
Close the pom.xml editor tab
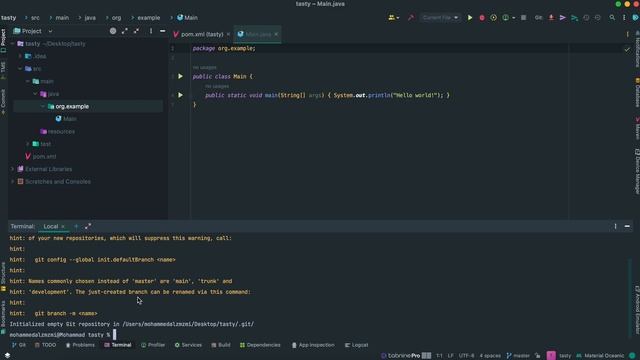click(228, 34)
